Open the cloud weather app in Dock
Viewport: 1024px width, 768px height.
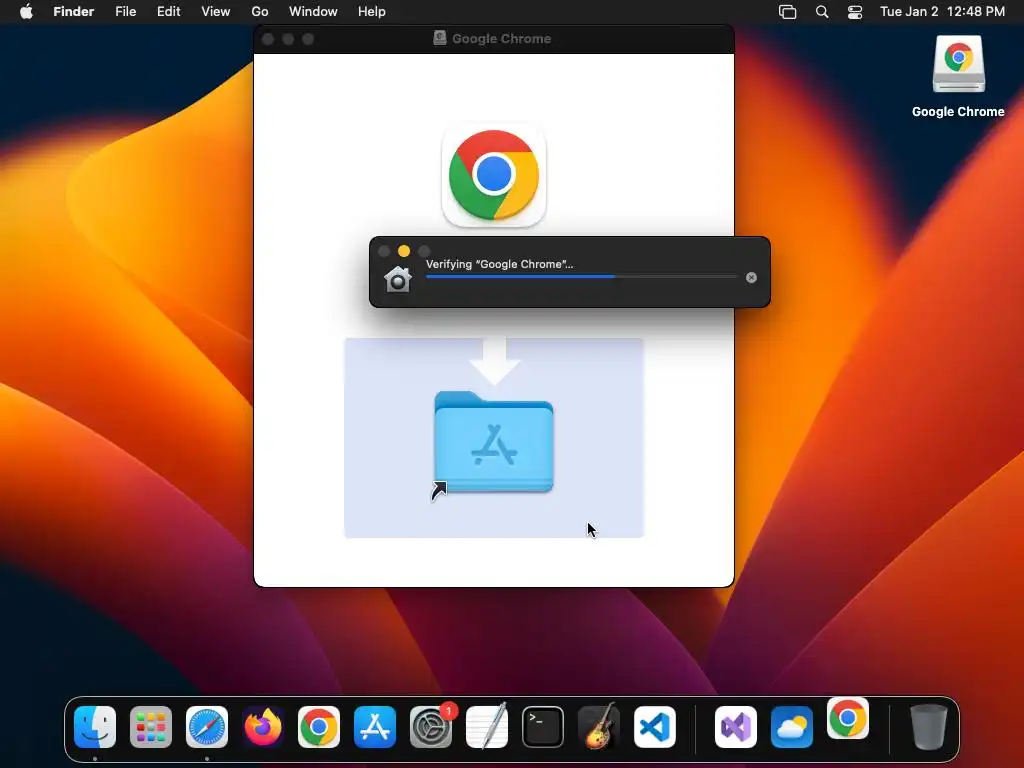(x=792, y=727)
